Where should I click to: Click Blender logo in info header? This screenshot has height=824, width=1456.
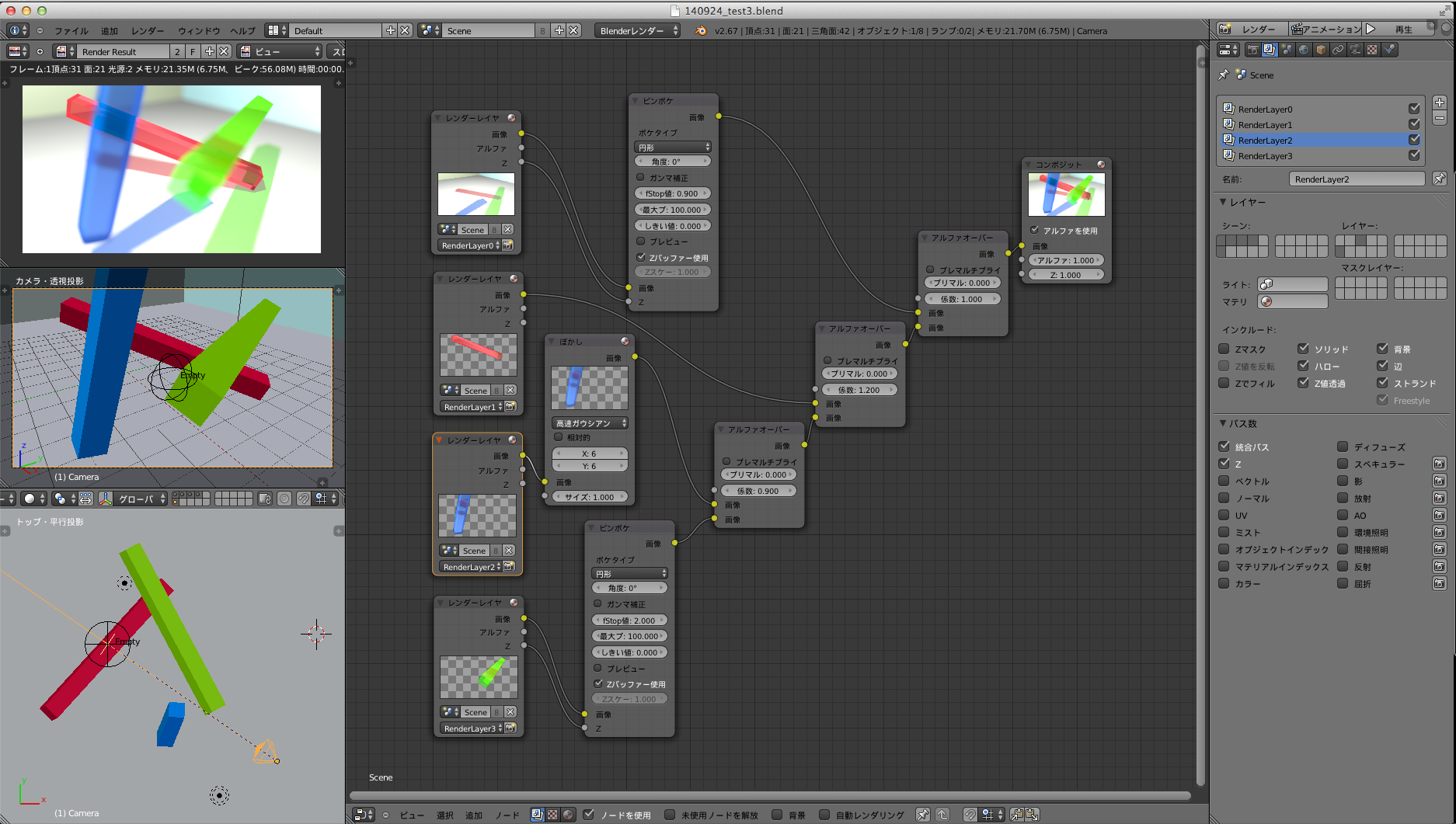(701, 30)
